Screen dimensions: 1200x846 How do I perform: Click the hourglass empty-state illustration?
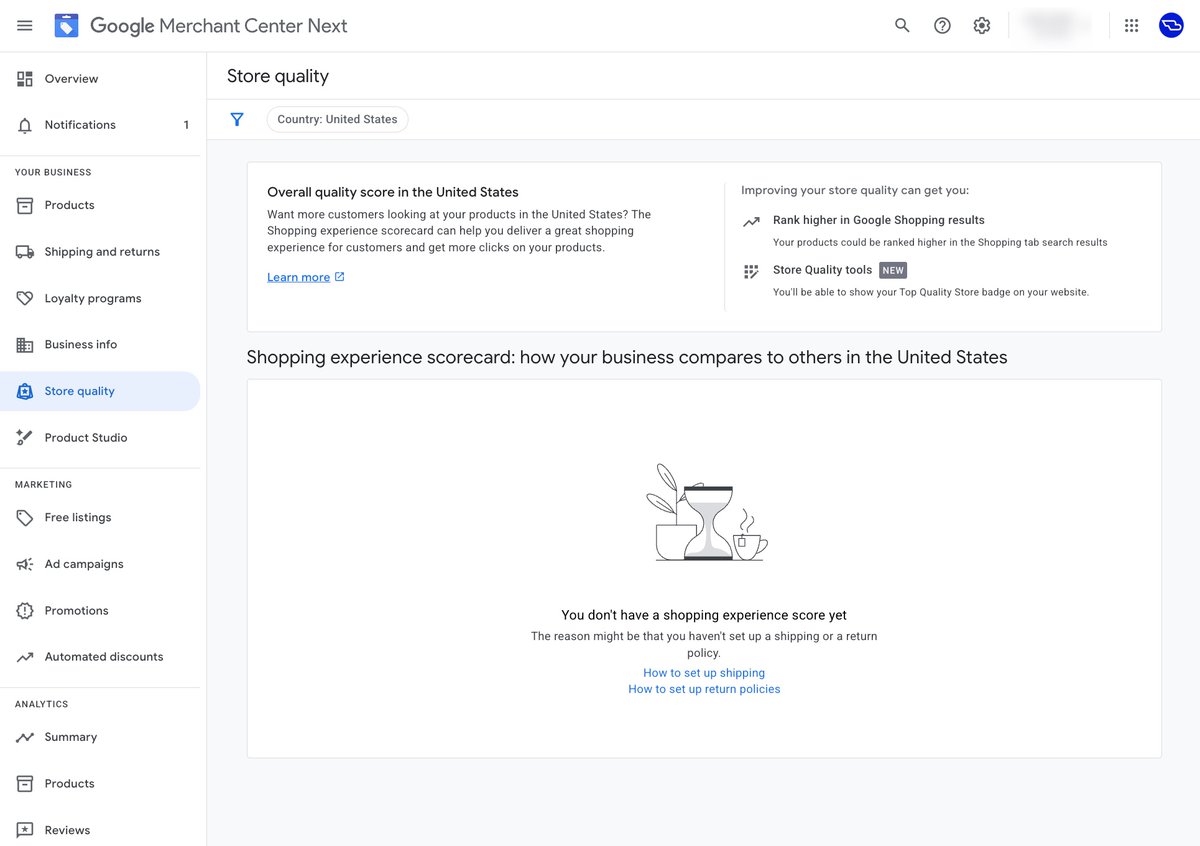click(707, 512)
